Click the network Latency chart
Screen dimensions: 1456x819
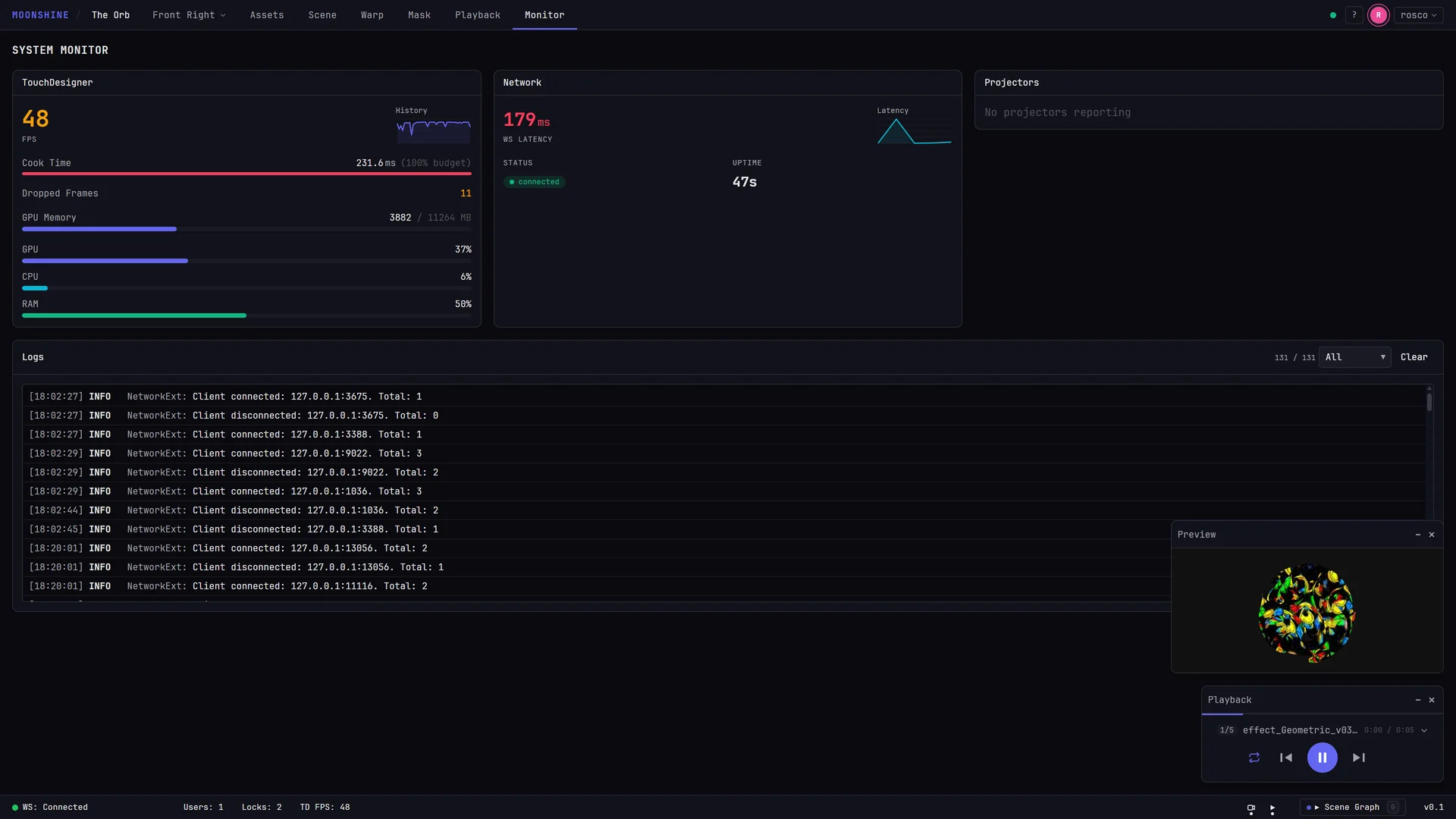(914, 130)
